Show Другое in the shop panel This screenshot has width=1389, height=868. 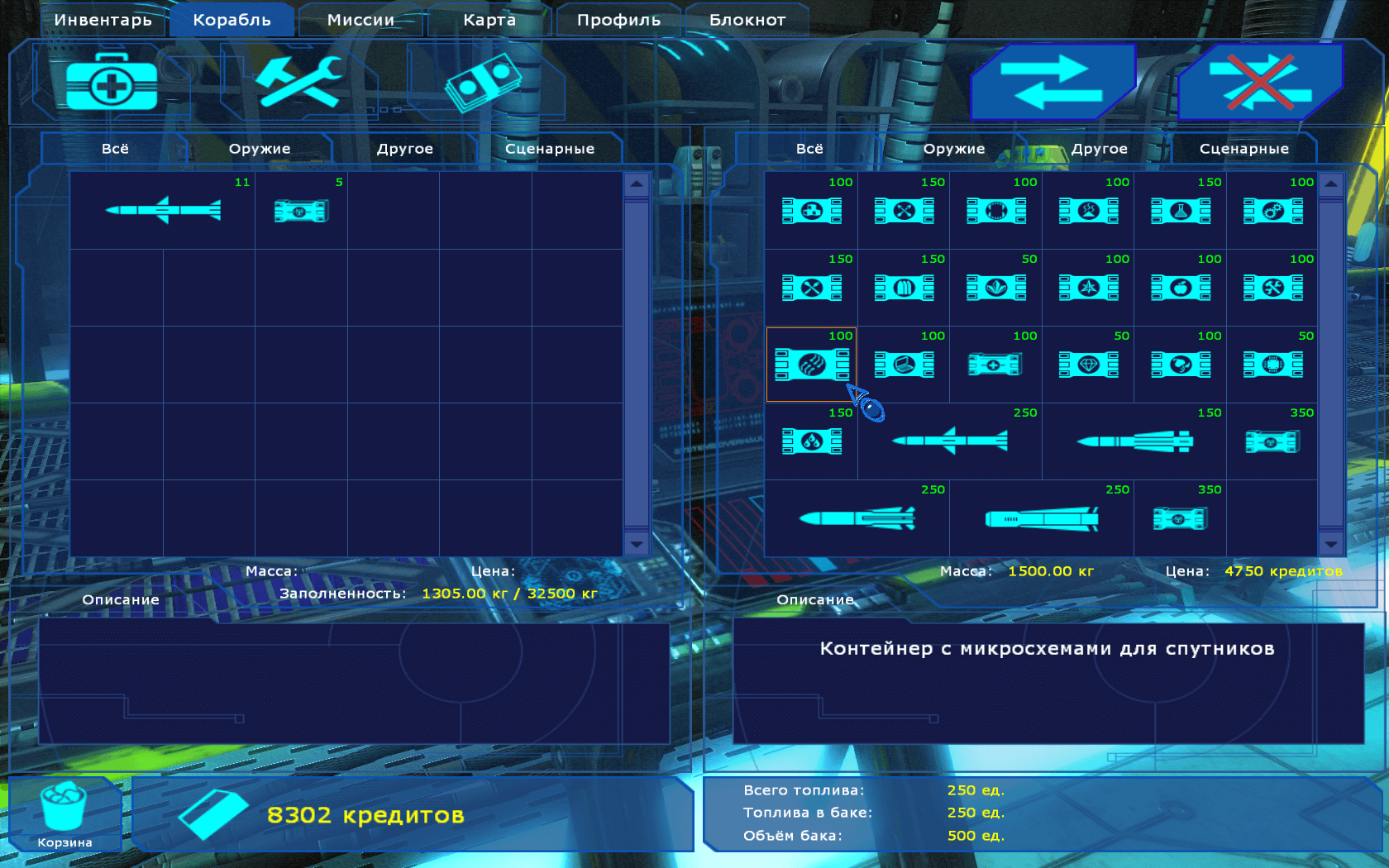tap(1100, 149)
